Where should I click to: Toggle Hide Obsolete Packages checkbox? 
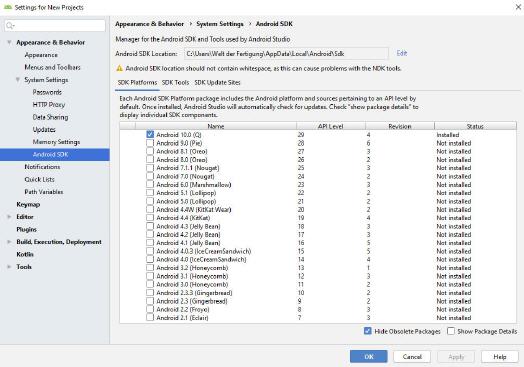tap(368, 331)
